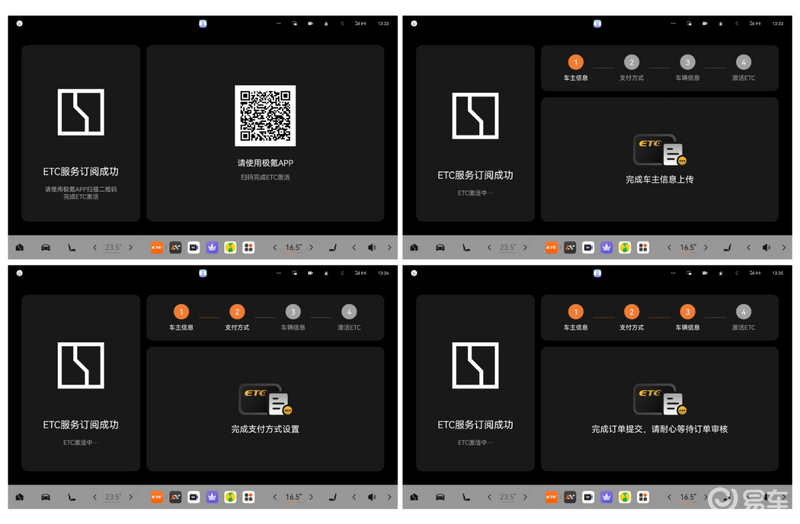This screenshot has height=524, width=800.
Task: Tap home icon in 完成车主信息上传 screen dock
Action: [414, 247]
